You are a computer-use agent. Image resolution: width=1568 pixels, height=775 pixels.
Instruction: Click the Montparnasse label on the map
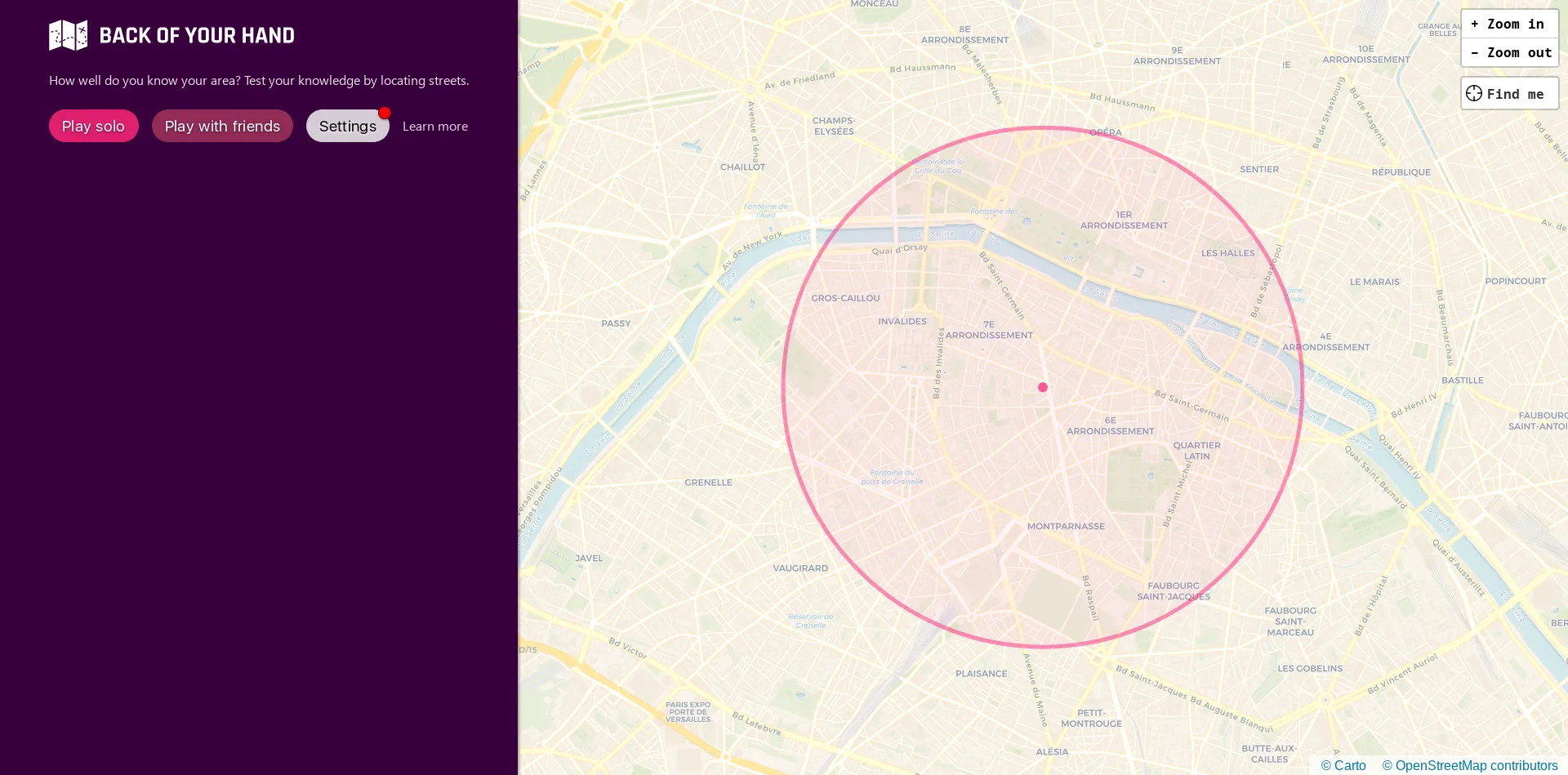(x=1065, y=526)
